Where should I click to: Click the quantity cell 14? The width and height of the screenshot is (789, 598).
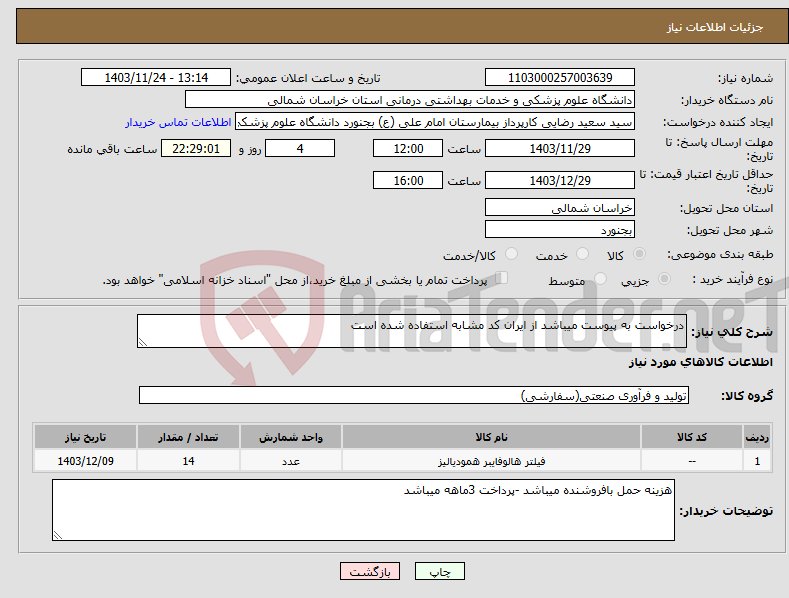click(x=188, y=461)
